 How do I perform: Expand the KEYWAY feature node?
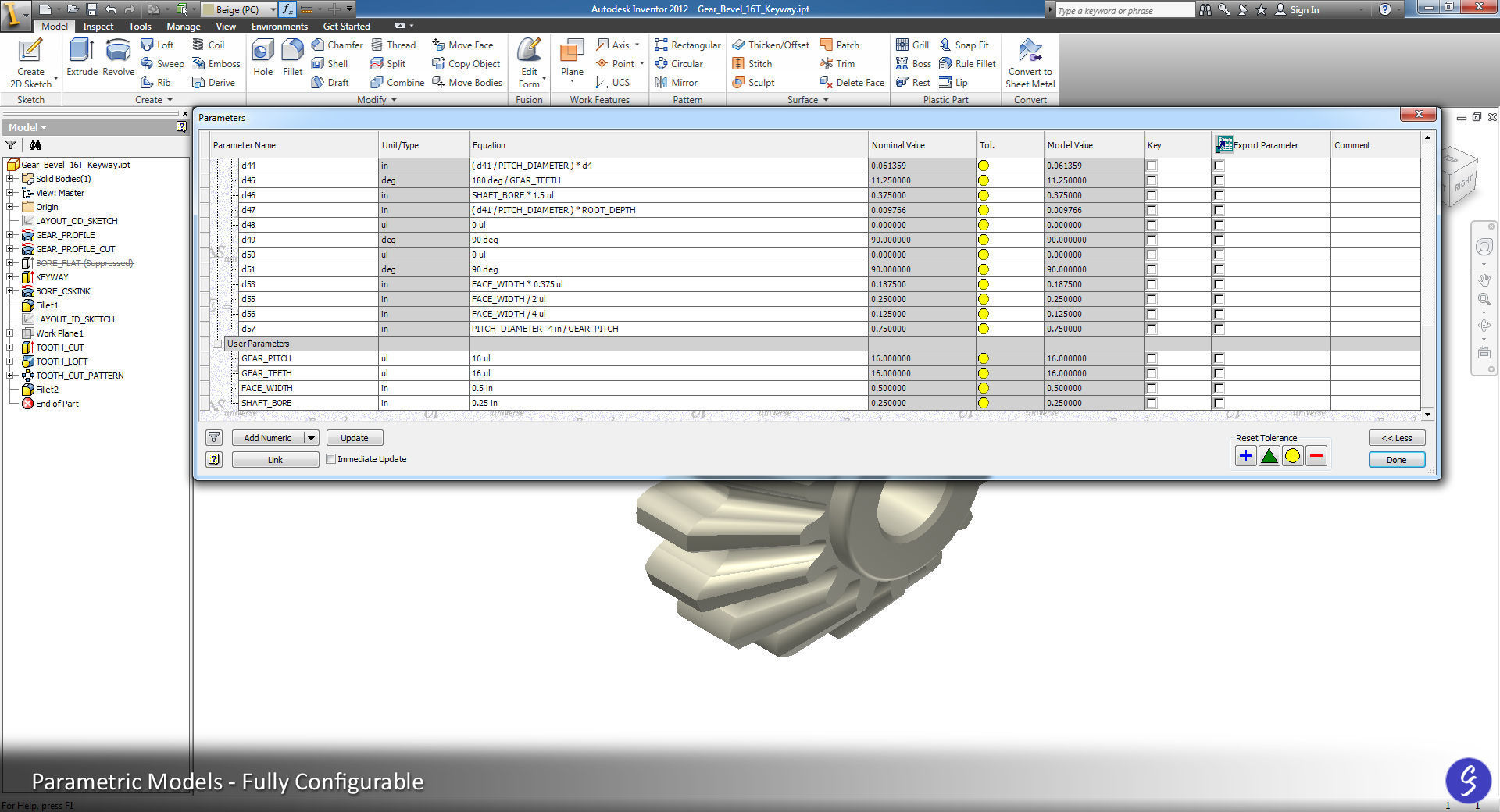[10, 277]
